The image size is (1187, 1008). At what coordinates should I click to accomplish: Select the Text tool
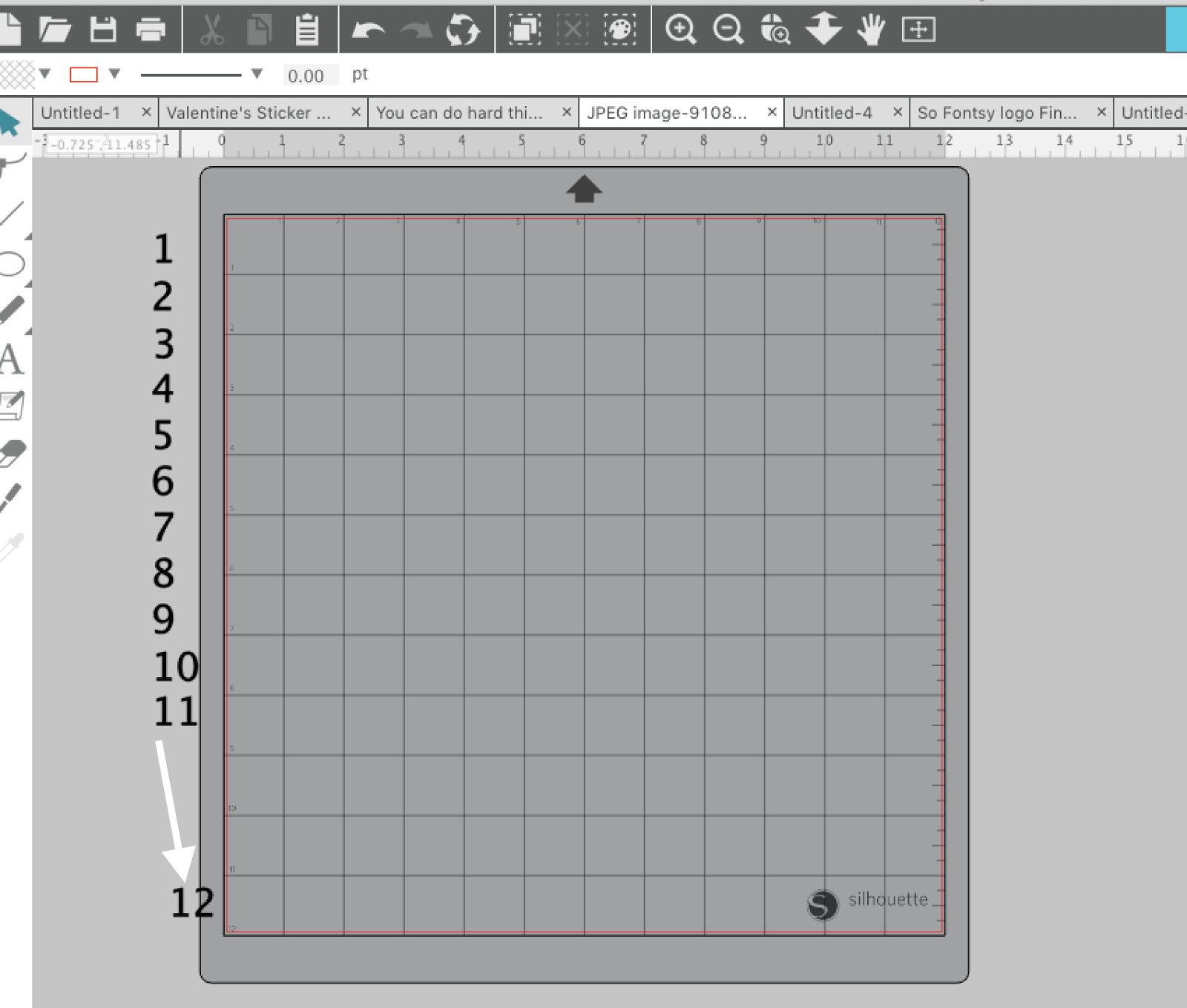[x=13, y=358]
